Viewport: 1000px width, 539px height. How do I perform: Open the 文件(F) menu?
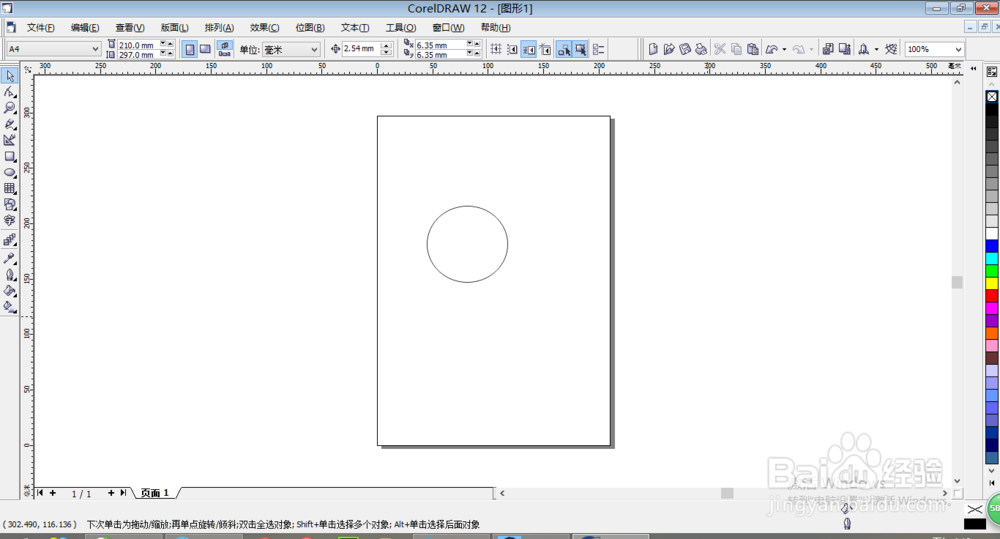click(x=40, y=27)
